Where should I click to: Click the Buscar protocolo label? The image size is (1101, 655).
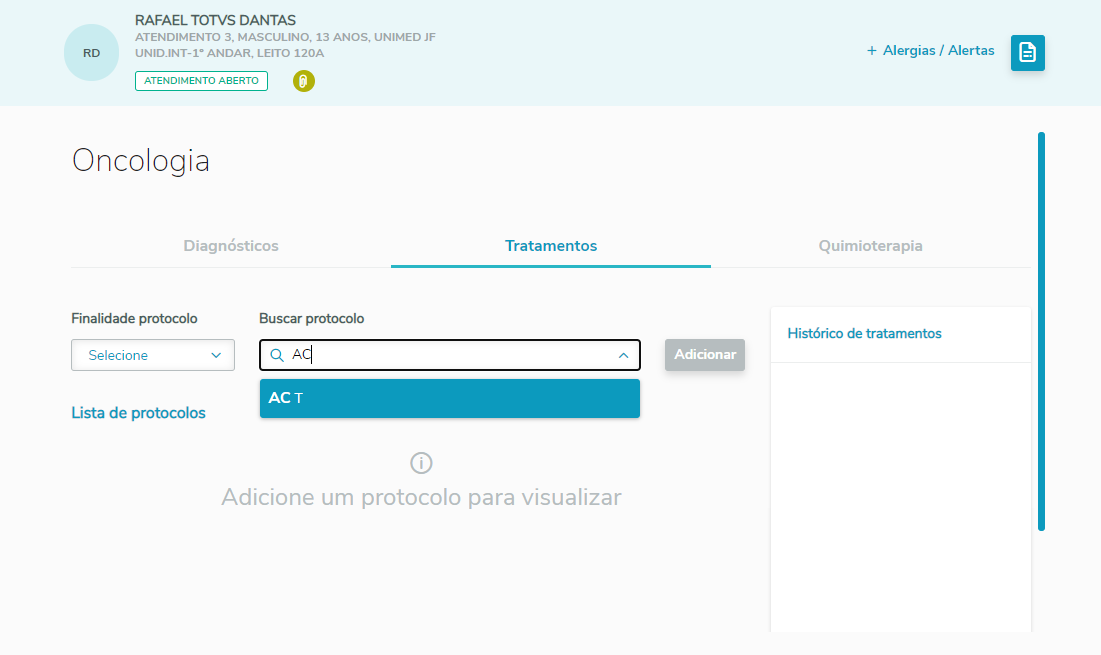pyautogui.click(x=312, y=318)
